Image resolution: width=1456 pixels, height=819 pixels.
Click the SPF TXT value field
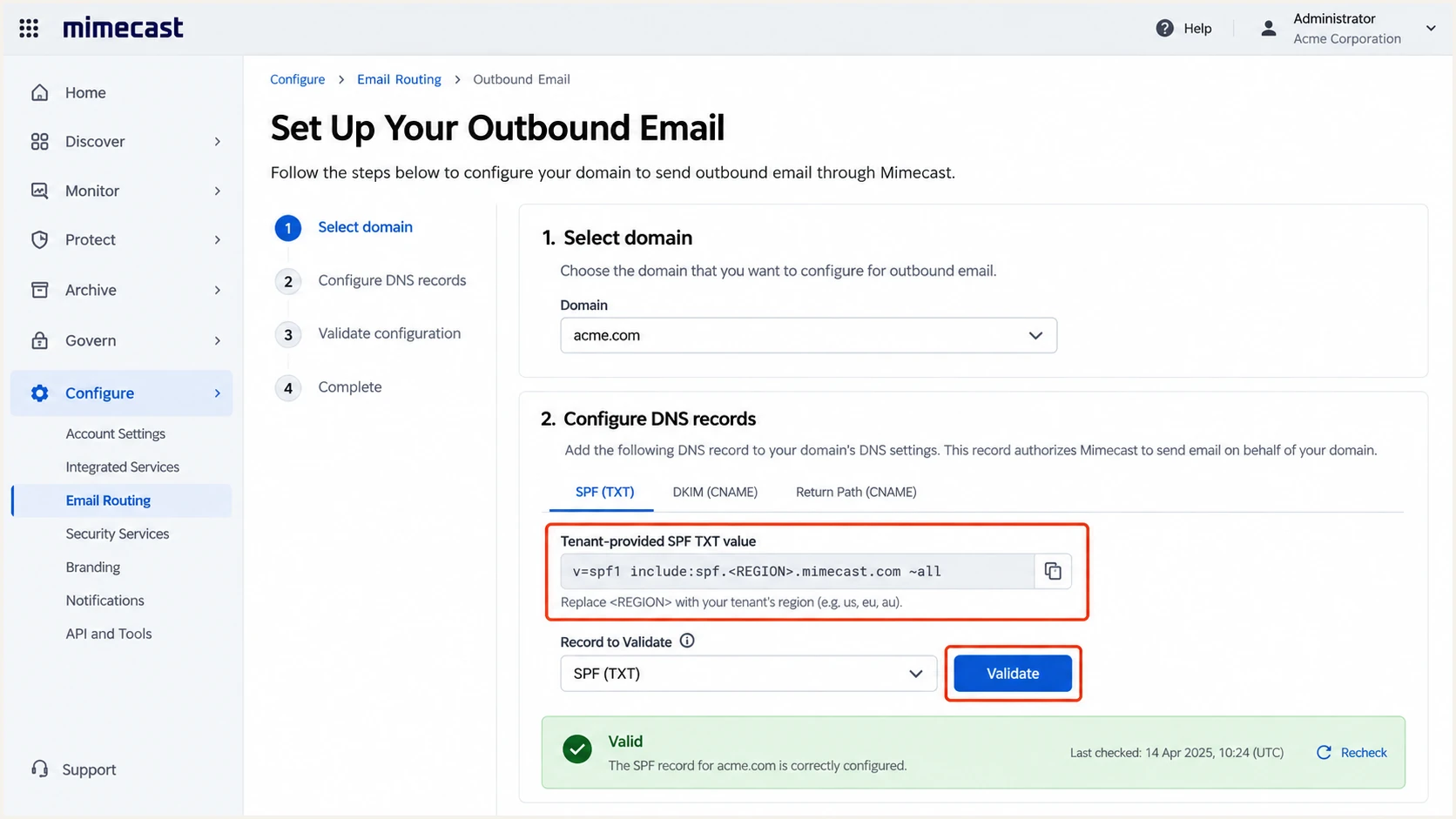point(797,571)
